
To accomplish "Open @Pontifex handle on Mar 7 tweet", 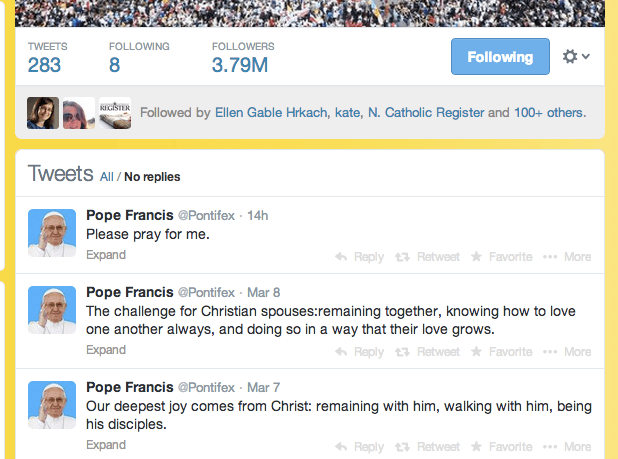I will (x=206, y=387).
